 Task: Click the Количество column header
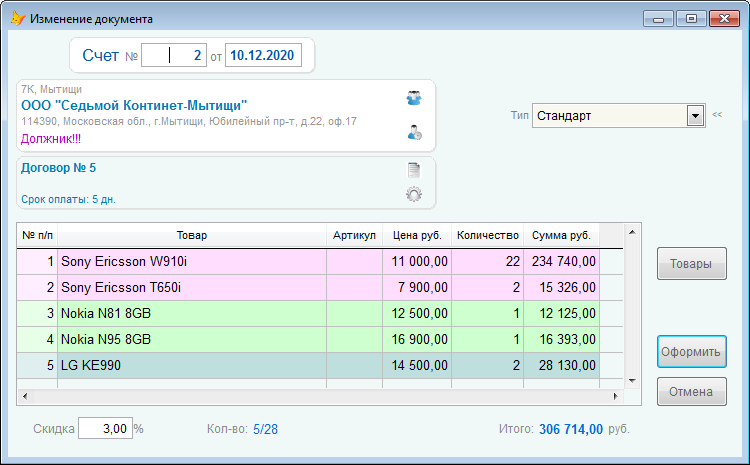pos(487,235)
